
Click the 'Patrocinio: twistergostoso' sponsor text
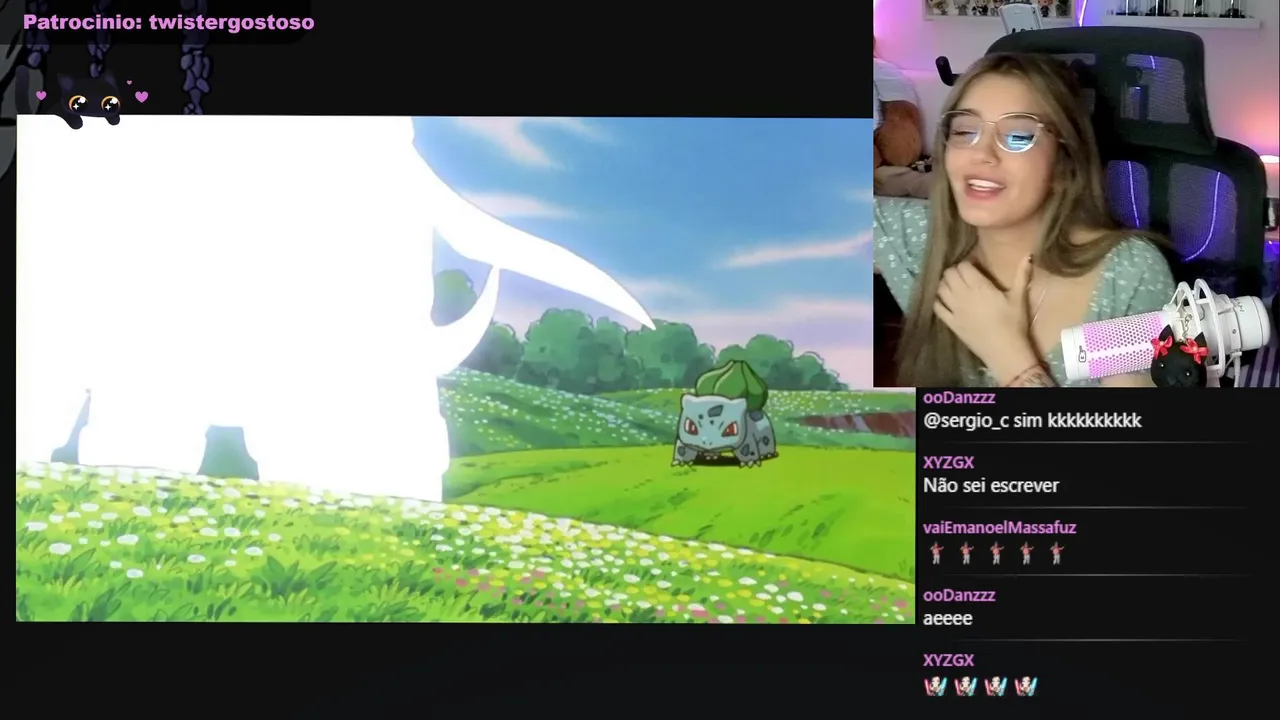click(168, 22)
